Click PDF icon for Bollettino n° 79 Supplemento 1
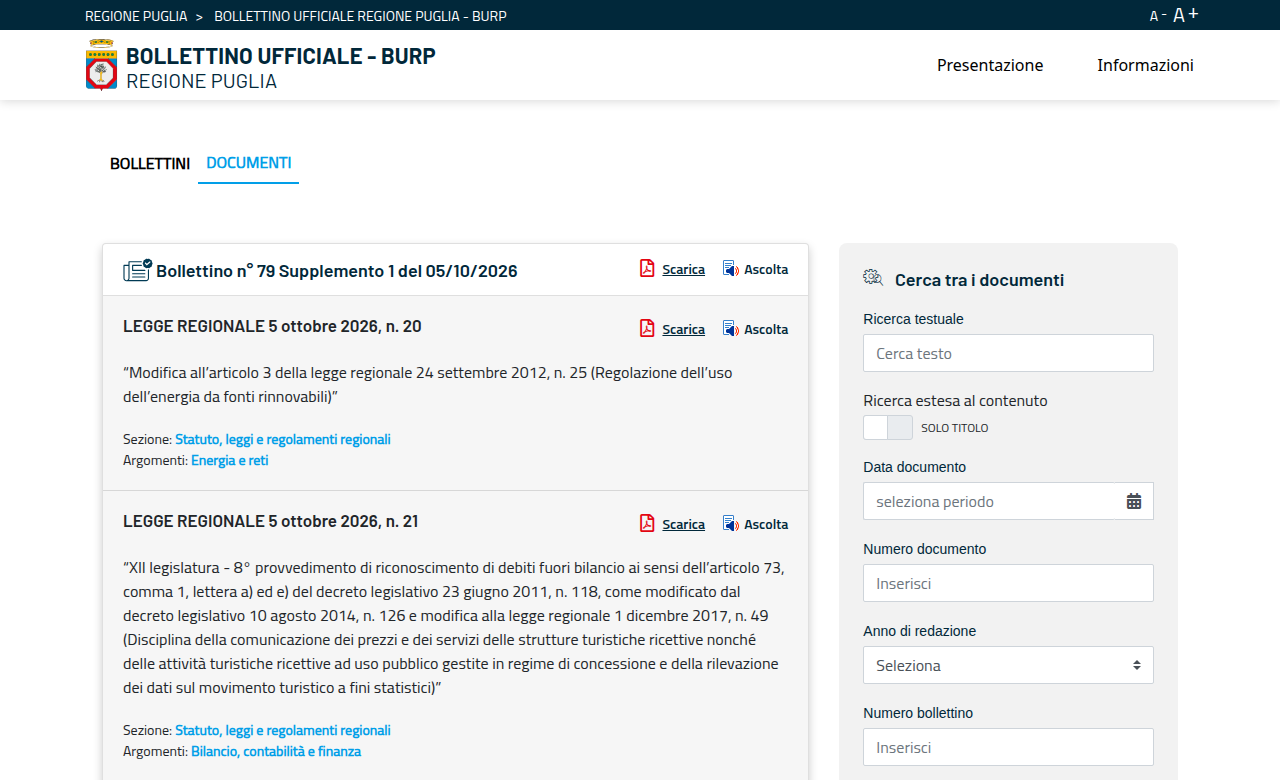 [647, 269]
